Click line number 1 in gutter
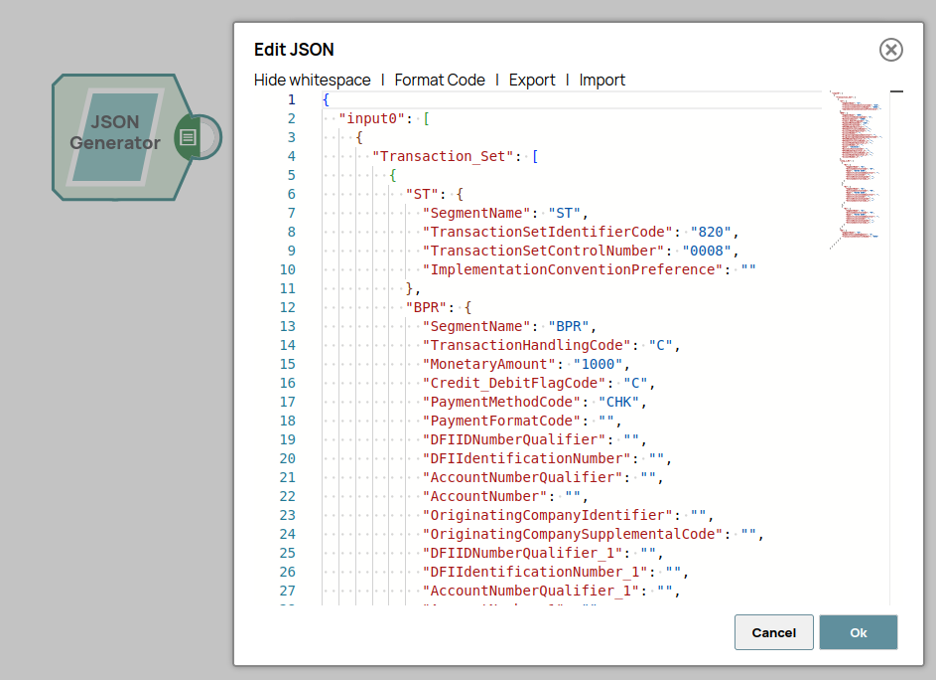936x680 pixels. click(291, 100)
